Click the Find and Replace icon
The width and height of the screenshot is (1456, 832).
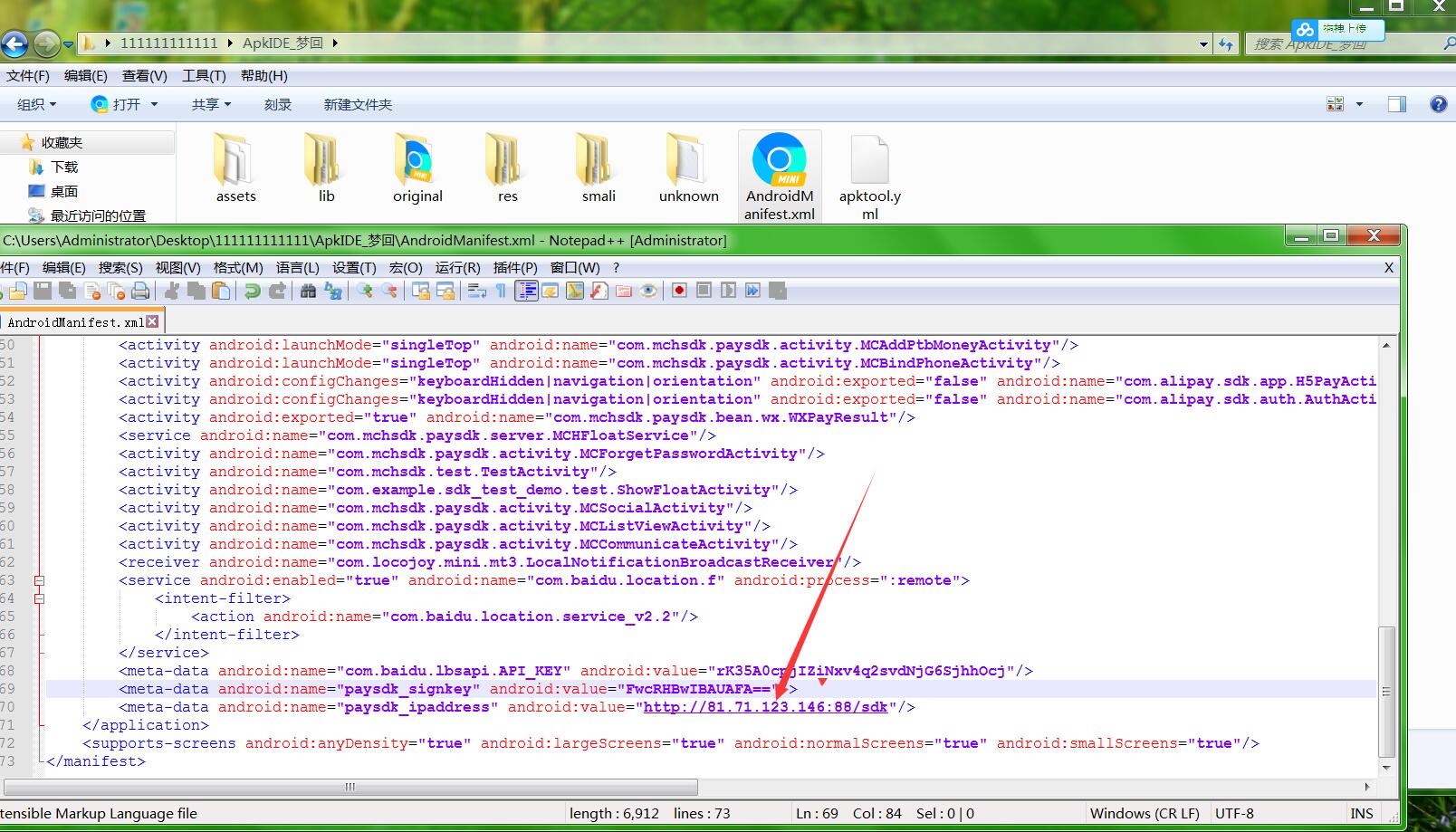pyautogui.click(x=333, y=291)
